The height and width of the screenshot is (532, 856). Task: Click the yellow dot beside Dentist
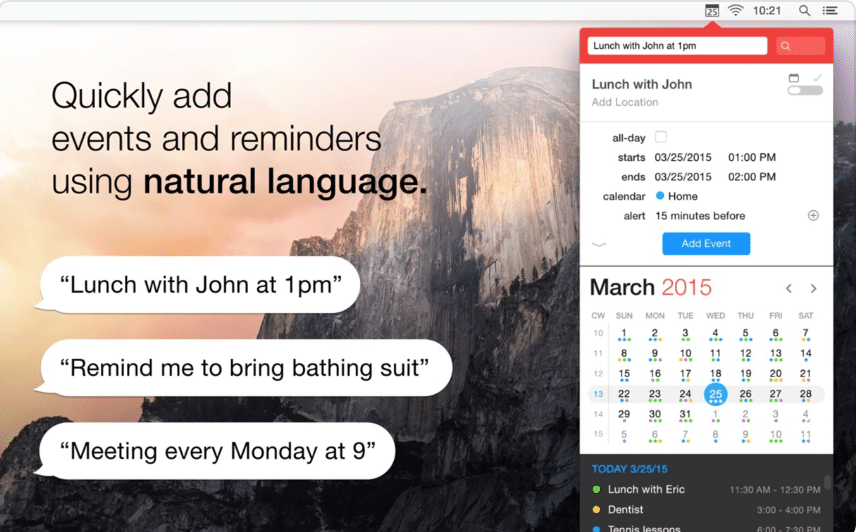click(596, 510)
